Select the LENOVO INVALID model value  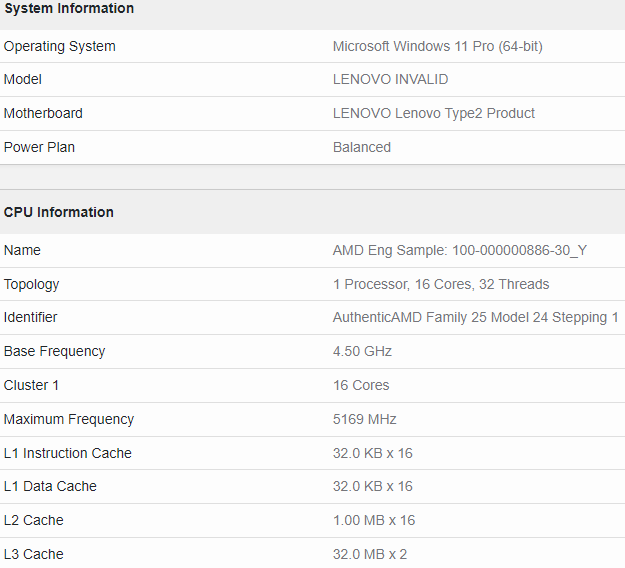(390, 79)
